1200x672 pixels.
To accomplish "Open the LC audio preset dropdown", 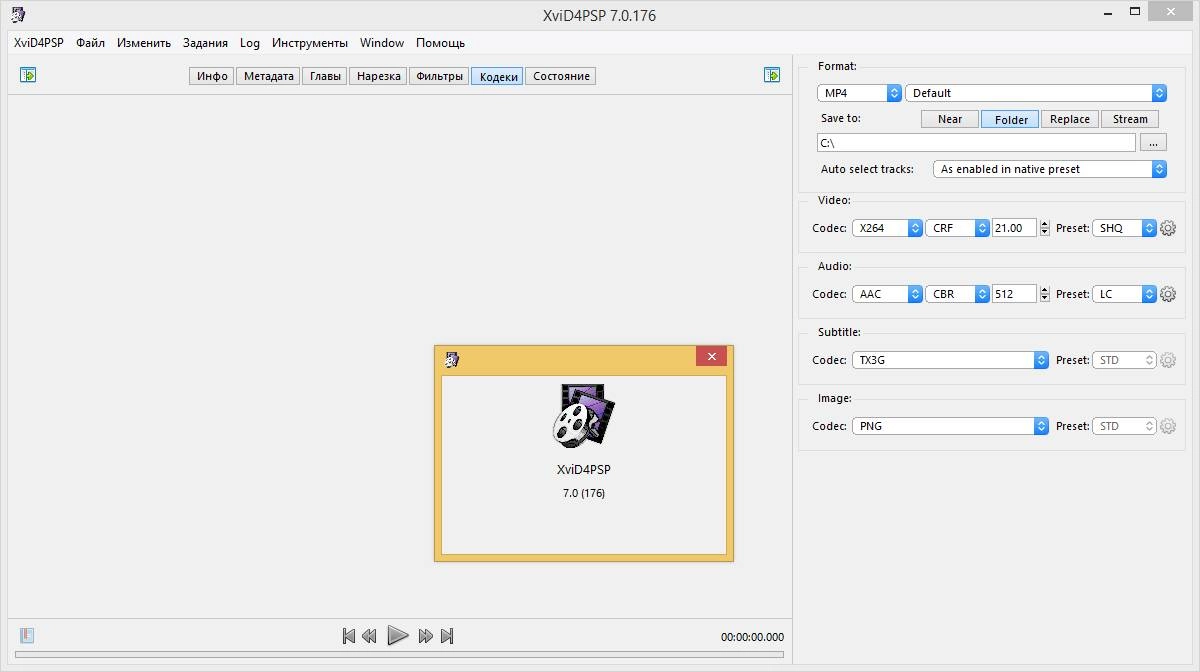I will [1124, 294].
